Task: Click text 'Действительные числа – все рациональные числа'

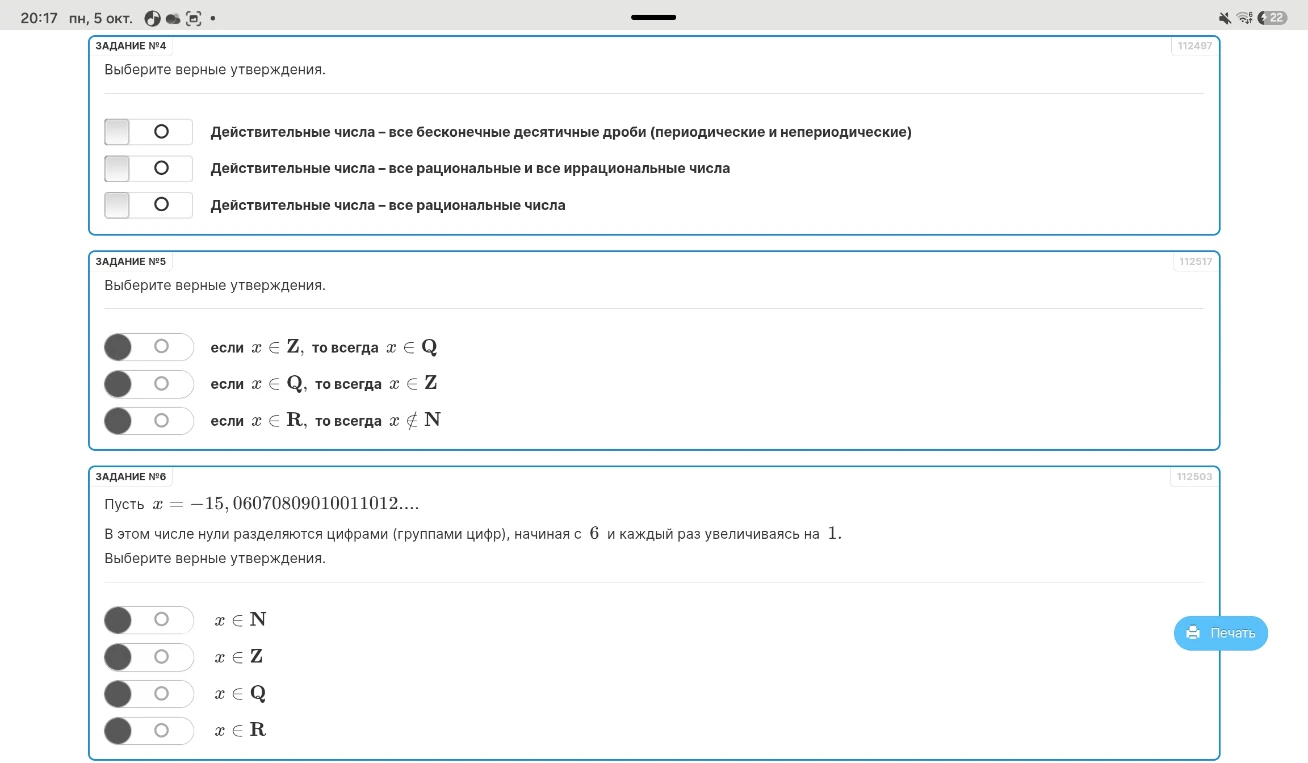Action: point(388,205)
